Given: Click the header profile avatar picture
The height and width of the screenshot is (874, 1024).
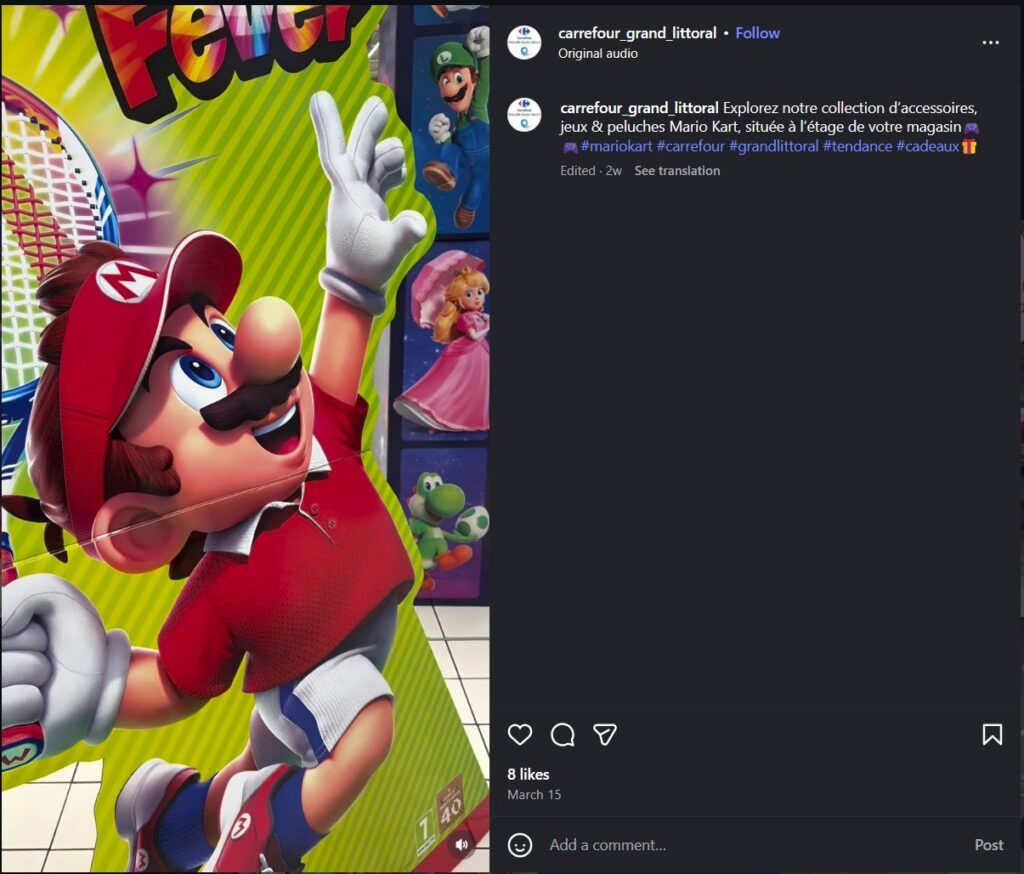Looking at the screenshot, I should click(x=524, y=42).
